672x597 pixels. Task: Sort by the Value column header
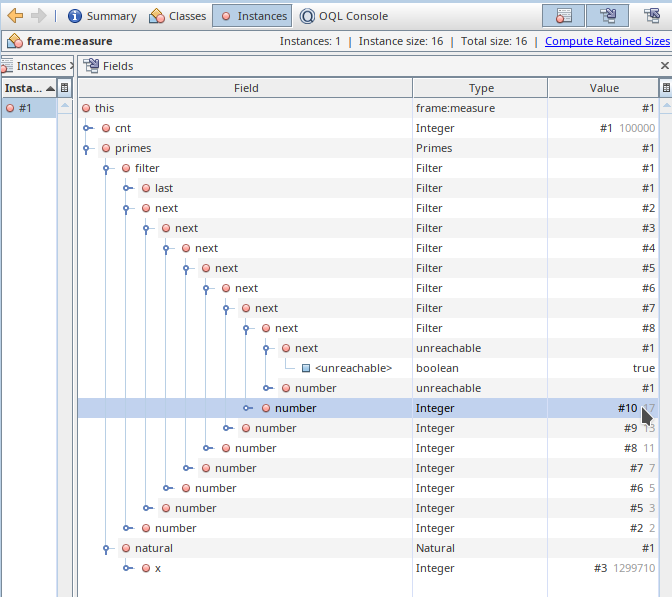pyautogui.click(x=603, y=88)
